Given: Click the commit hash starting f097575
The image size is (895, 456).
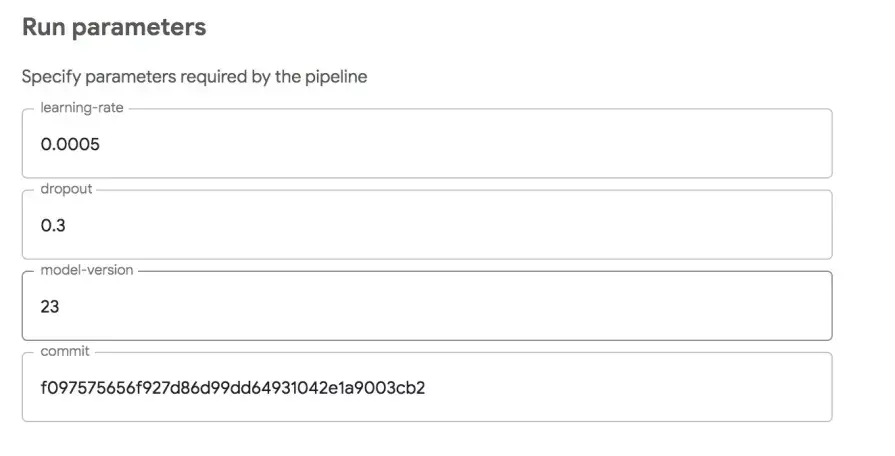Looking at the screenshot, I should click(x=232, y=388).
